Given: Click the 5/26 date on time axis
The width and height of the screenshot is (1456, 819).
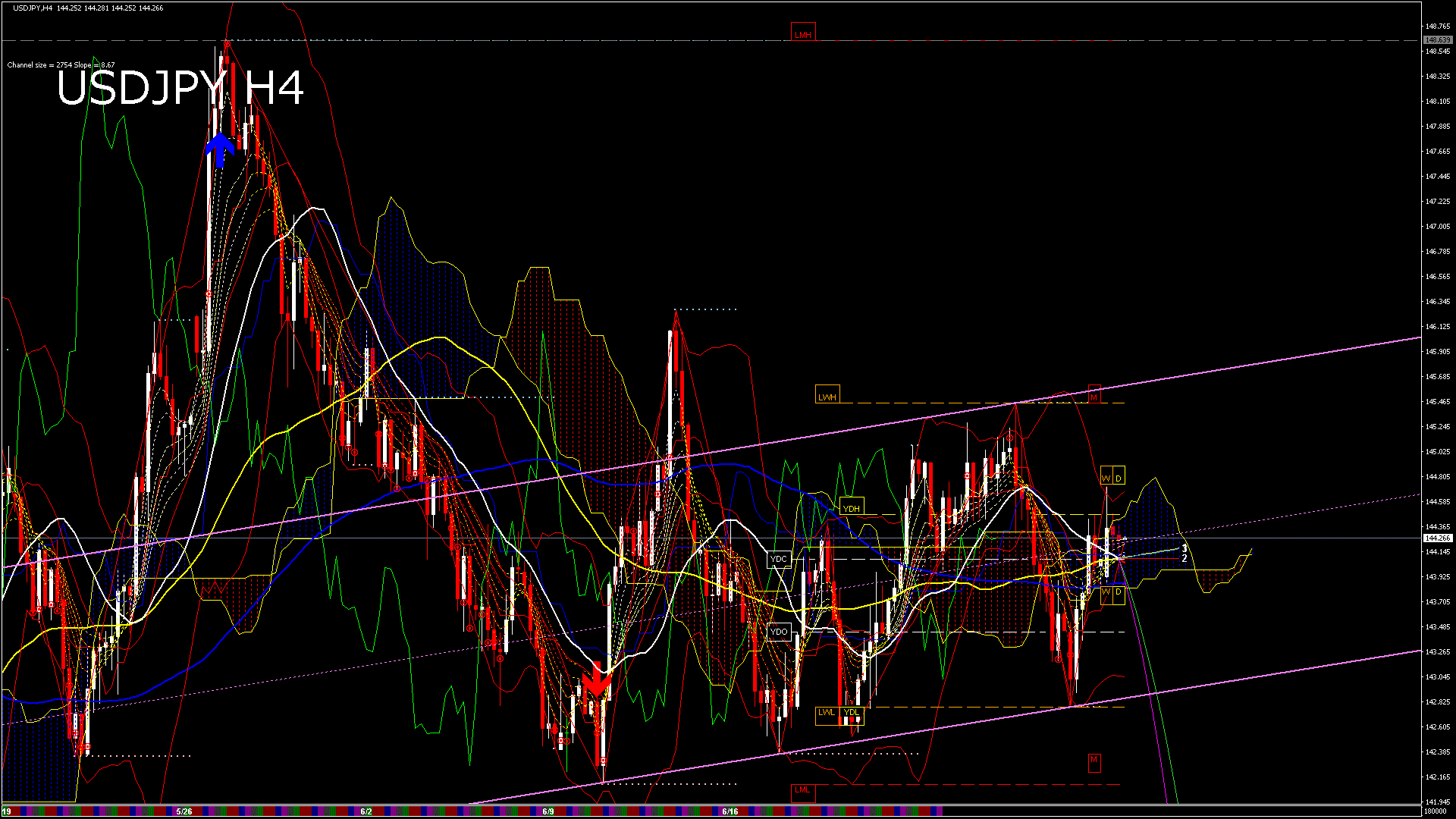Looking at the screenshot, I should click(184, 811).
